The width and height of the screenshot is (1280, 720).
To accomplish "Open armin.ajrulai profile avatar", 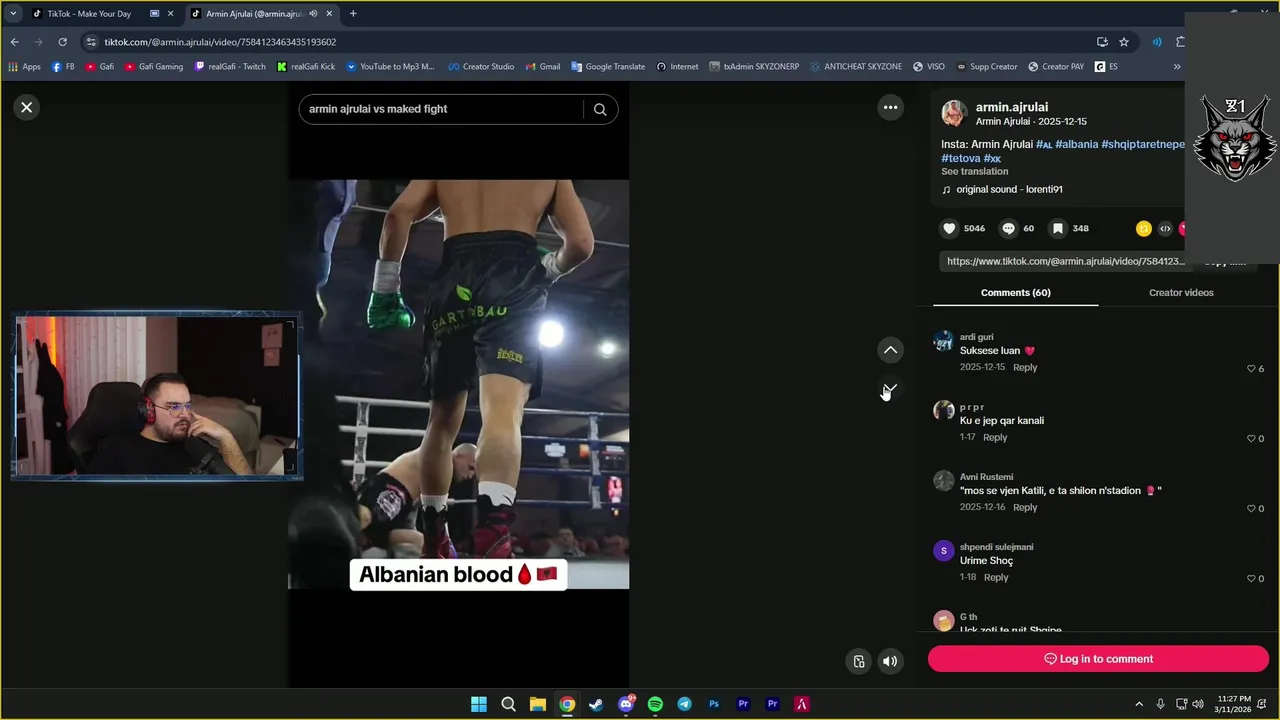I will [954, 113].
